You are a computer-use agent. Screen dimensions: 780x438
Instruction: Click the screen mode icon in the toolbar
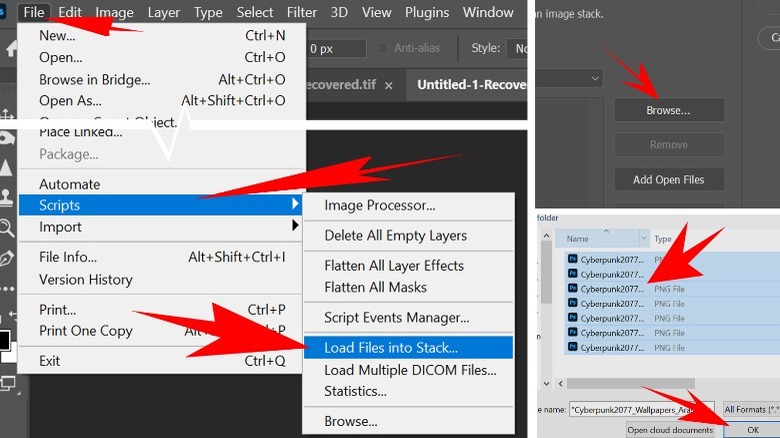pos(8,384)
